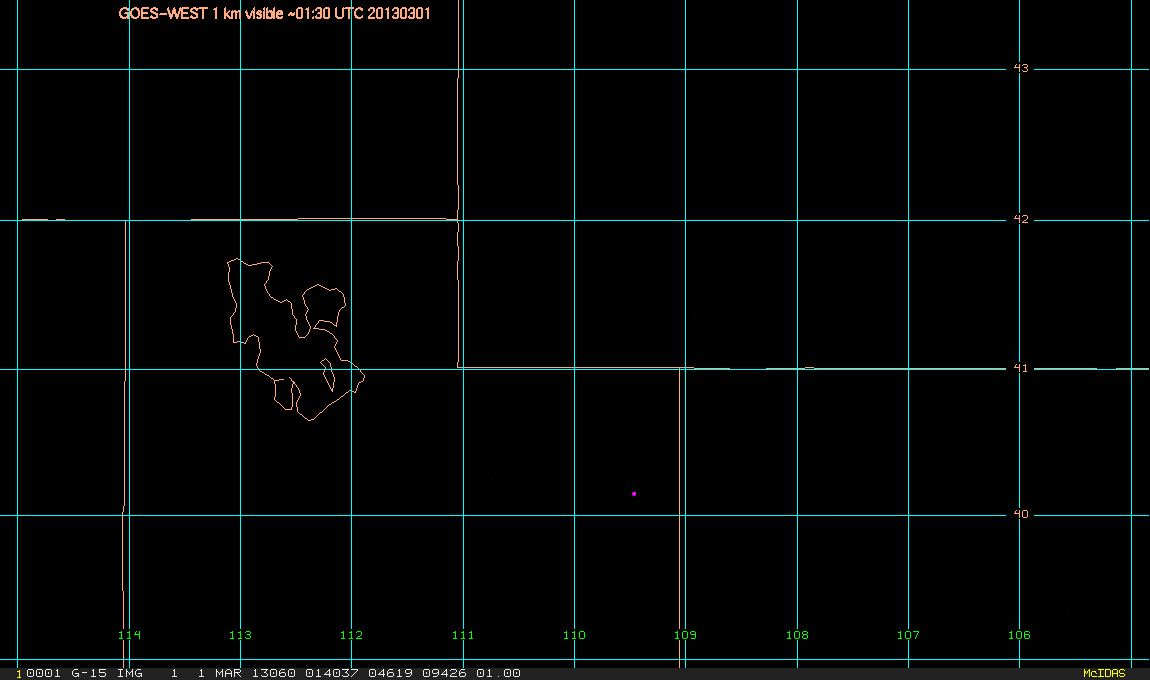
Task: Click the longitude label 112
Action: [351, 635]
